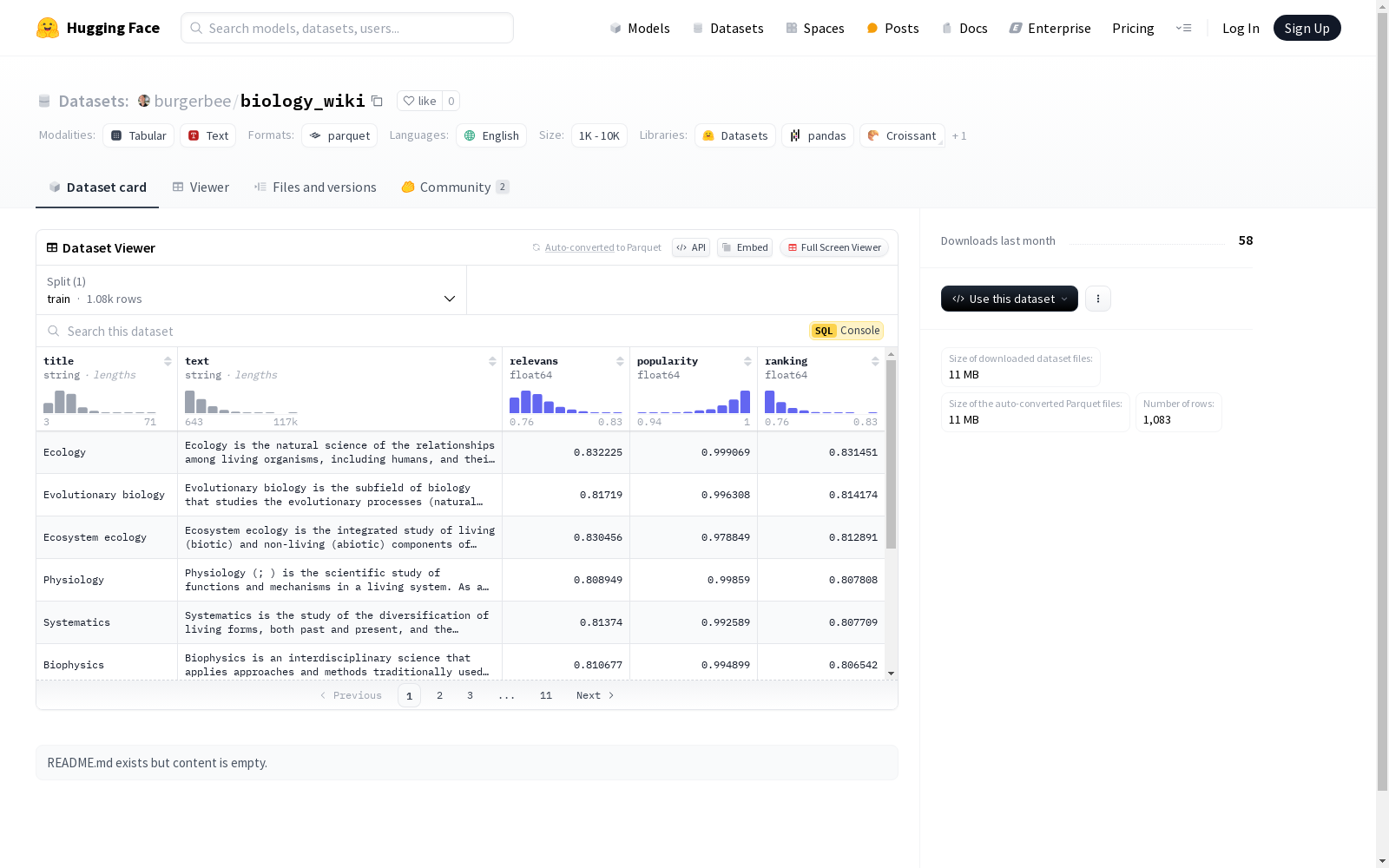Select the Evolutionary biology row title

[x=107, y=495]
